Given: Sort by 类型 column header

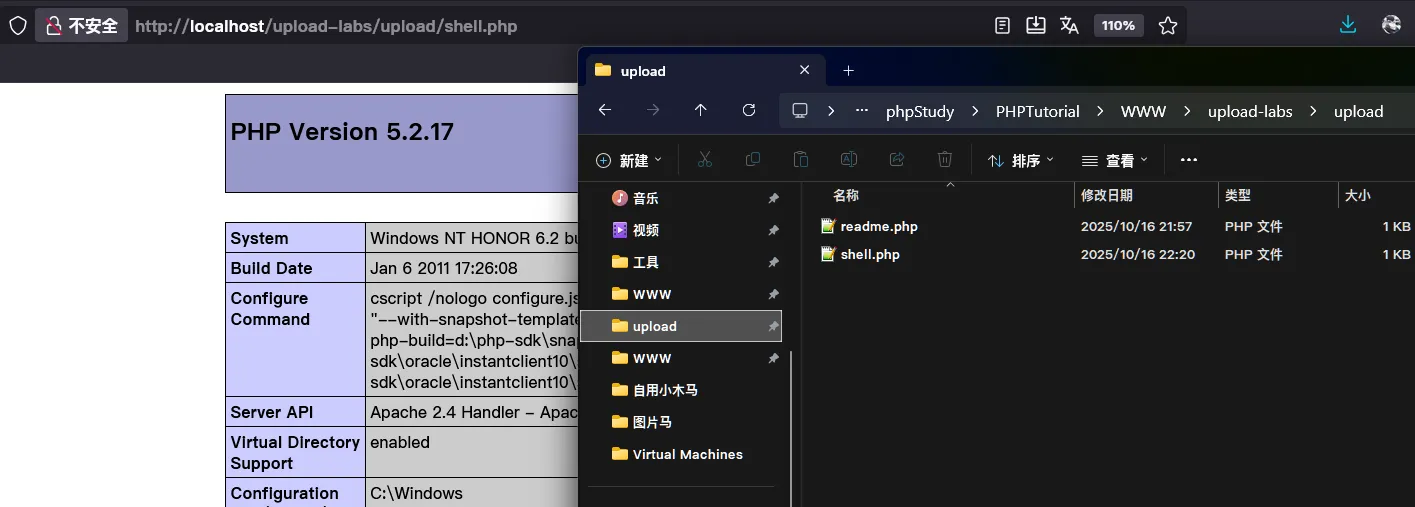Looking at the screenshot, I should (x=1238, y=195).
